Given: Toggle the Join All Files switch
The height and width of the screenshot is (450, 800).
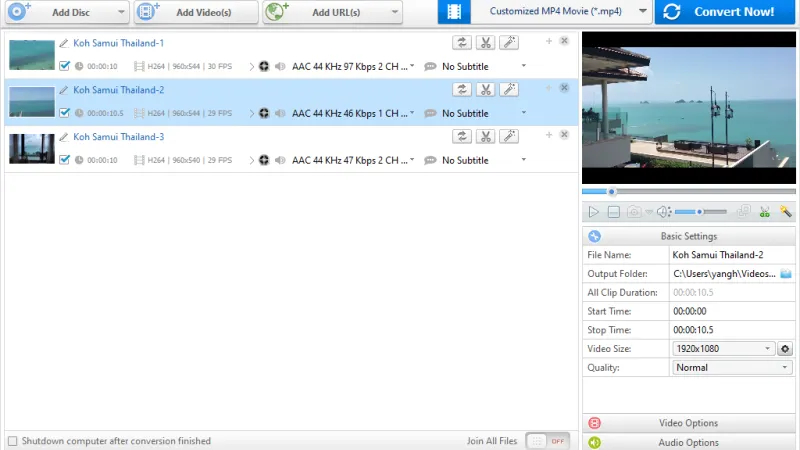Looking at the screenshot, I should click(x=546, y=441).
